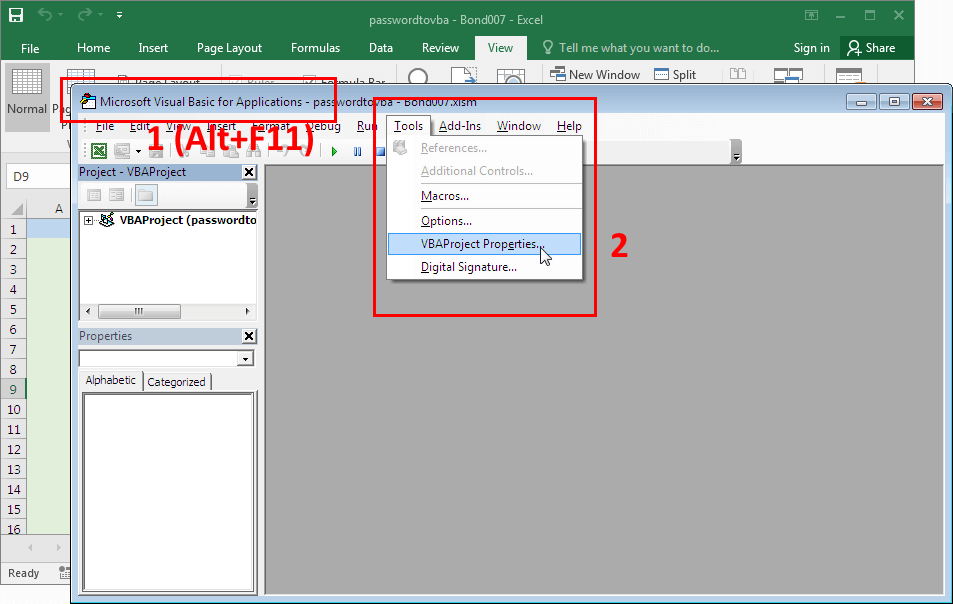
Task: Click the Break (pause) icon on the toolbar
Action: coord(357,151)
